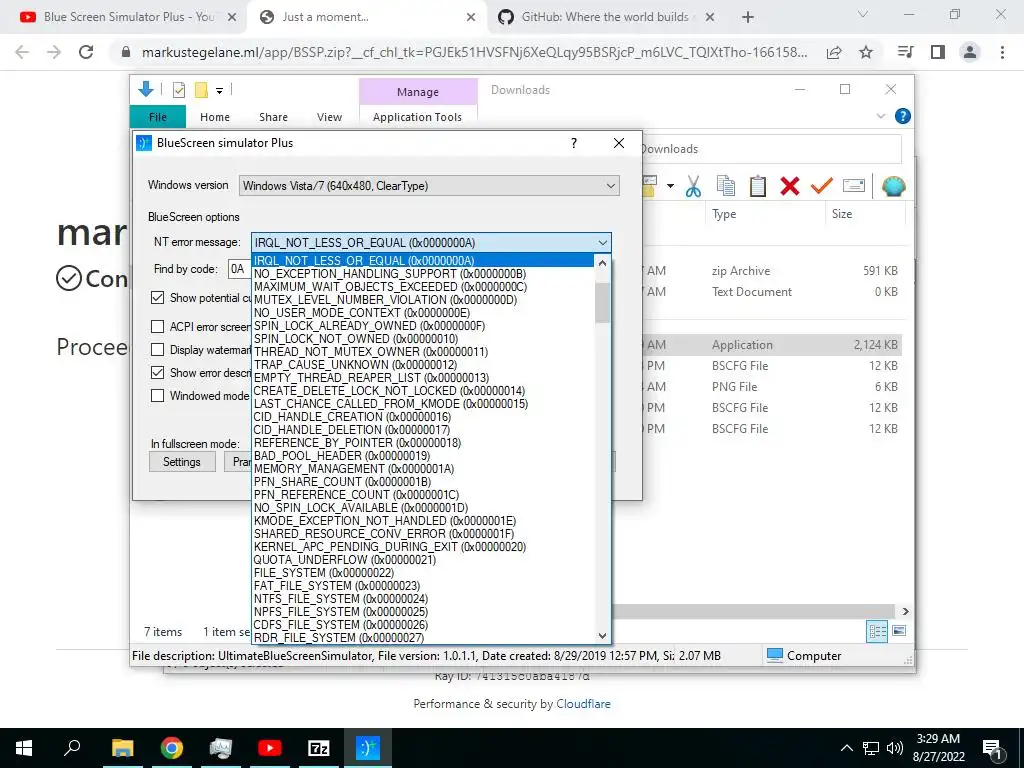Click the Chrome address bar URL

click(x=474, y=52)
